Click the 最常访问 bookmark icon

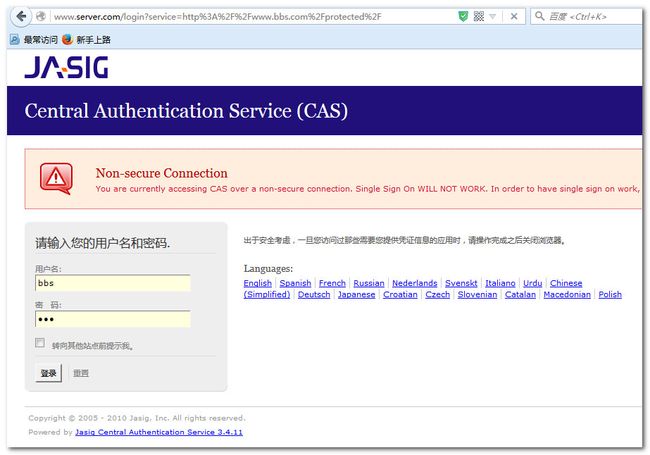click(x=15, y=40)
